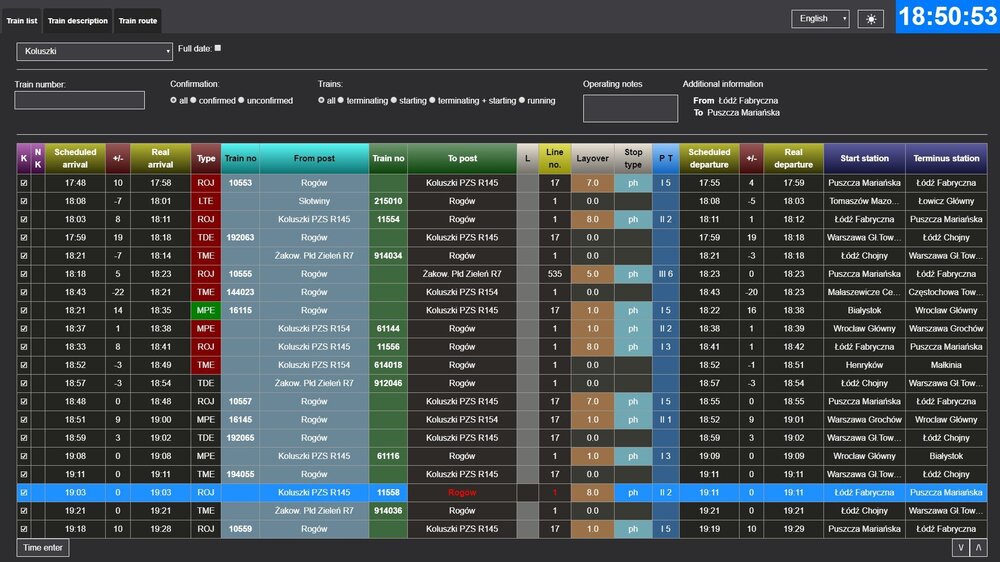Viewport: 1000px width, 562px height.
Task: Select the highlighted row for train 11558
Action: [x=500, y=492]
